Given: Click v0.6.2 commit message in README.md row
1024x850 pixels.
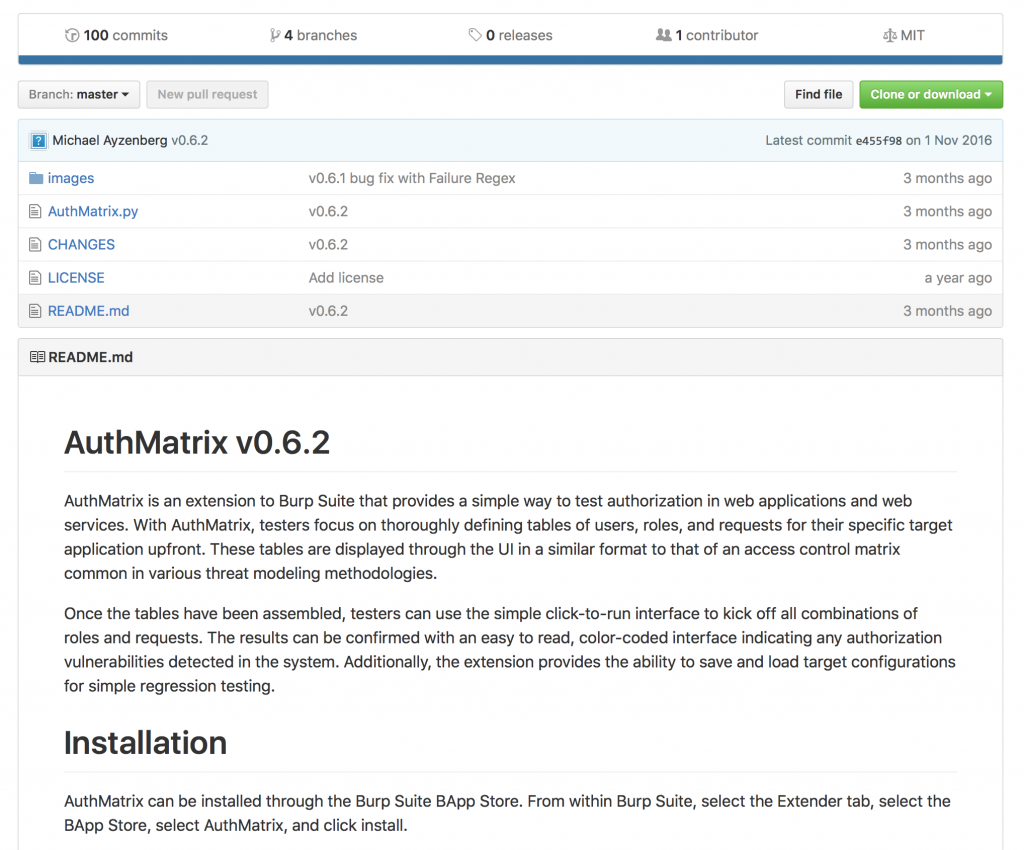Looking at the screenshot, I should (x=328, y=311).
